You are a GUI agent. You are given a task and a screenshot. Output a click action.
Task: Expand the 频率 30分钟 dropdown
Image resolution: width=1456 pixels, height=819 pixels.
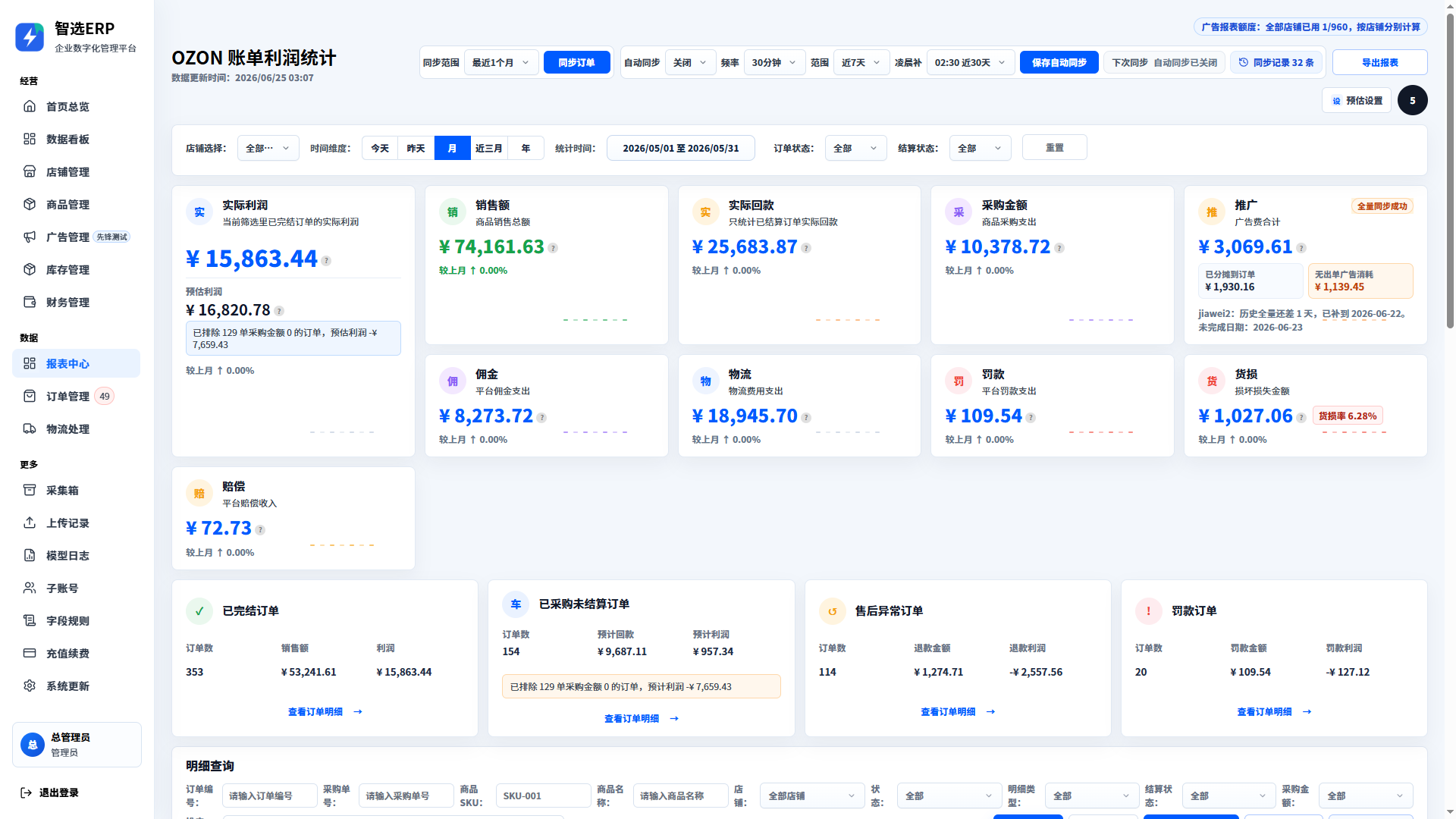(774, 62)
